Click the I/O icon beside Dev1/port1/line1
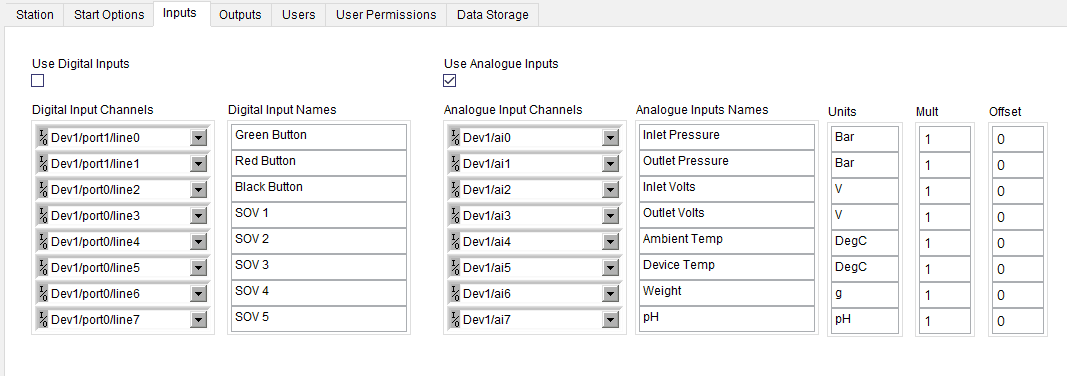 pos(43,164)
